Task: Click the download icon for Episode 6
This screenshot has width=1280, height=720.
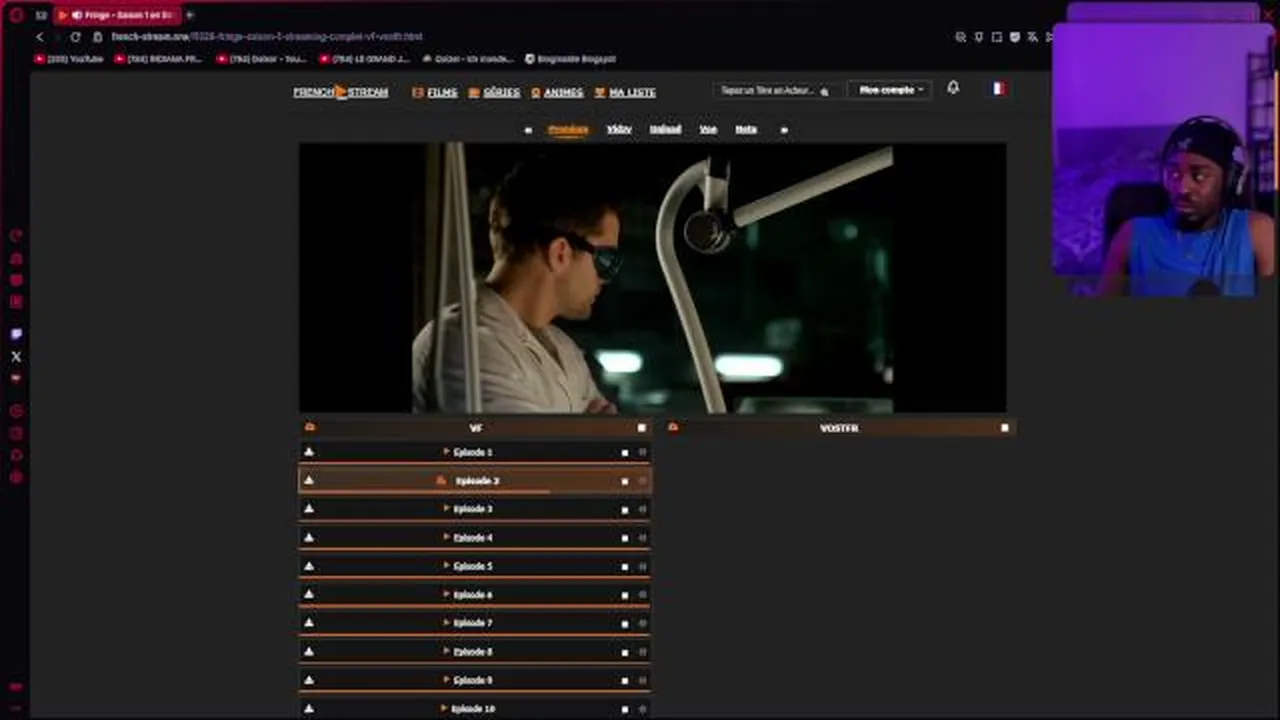Action: [309, 594]
